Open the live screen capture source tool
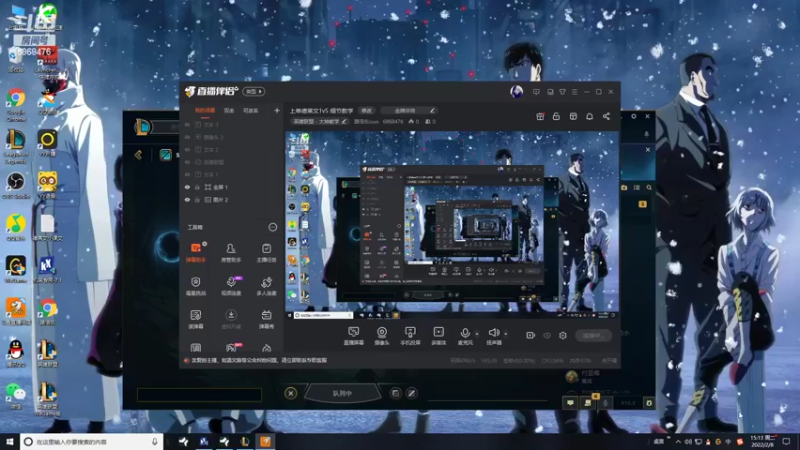This screenshot has height=450, width=800. click(353, 336)
